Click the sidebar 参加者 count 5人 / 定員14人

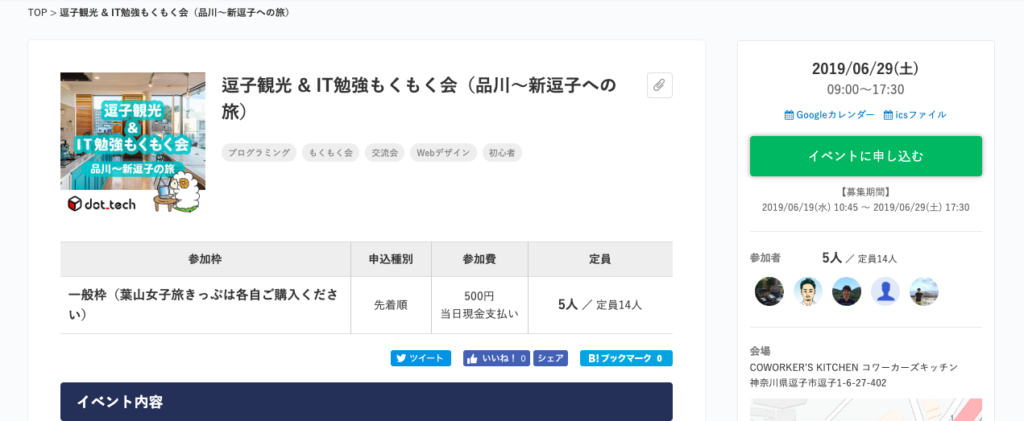pos(859,258)
